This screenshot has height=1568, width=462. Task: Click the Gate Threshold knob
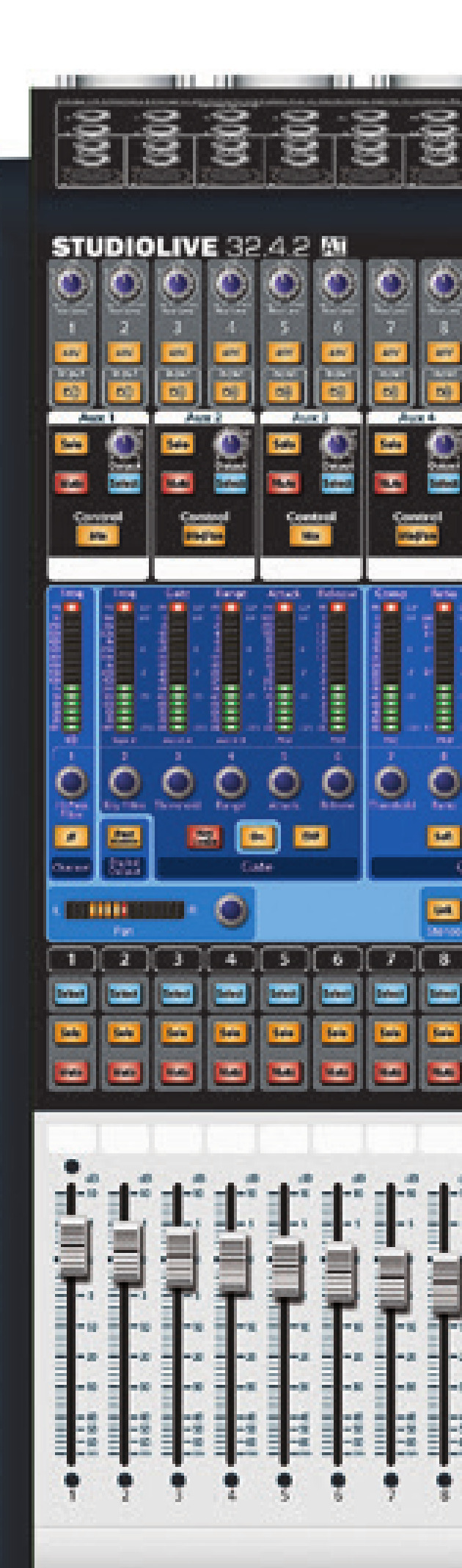coord(177,783)
